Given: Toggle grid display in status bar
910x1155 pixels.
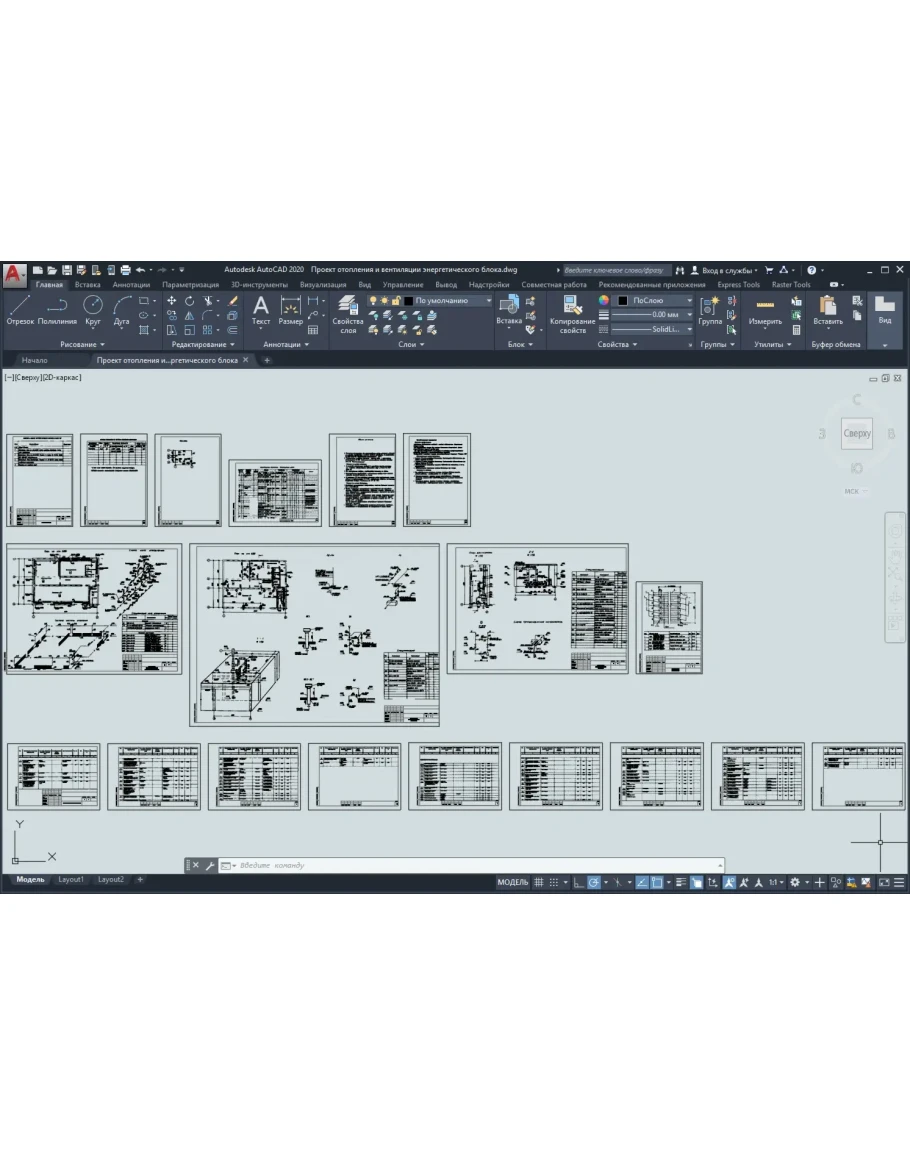Looking at the screenshot, I should [x=539, y=882].
